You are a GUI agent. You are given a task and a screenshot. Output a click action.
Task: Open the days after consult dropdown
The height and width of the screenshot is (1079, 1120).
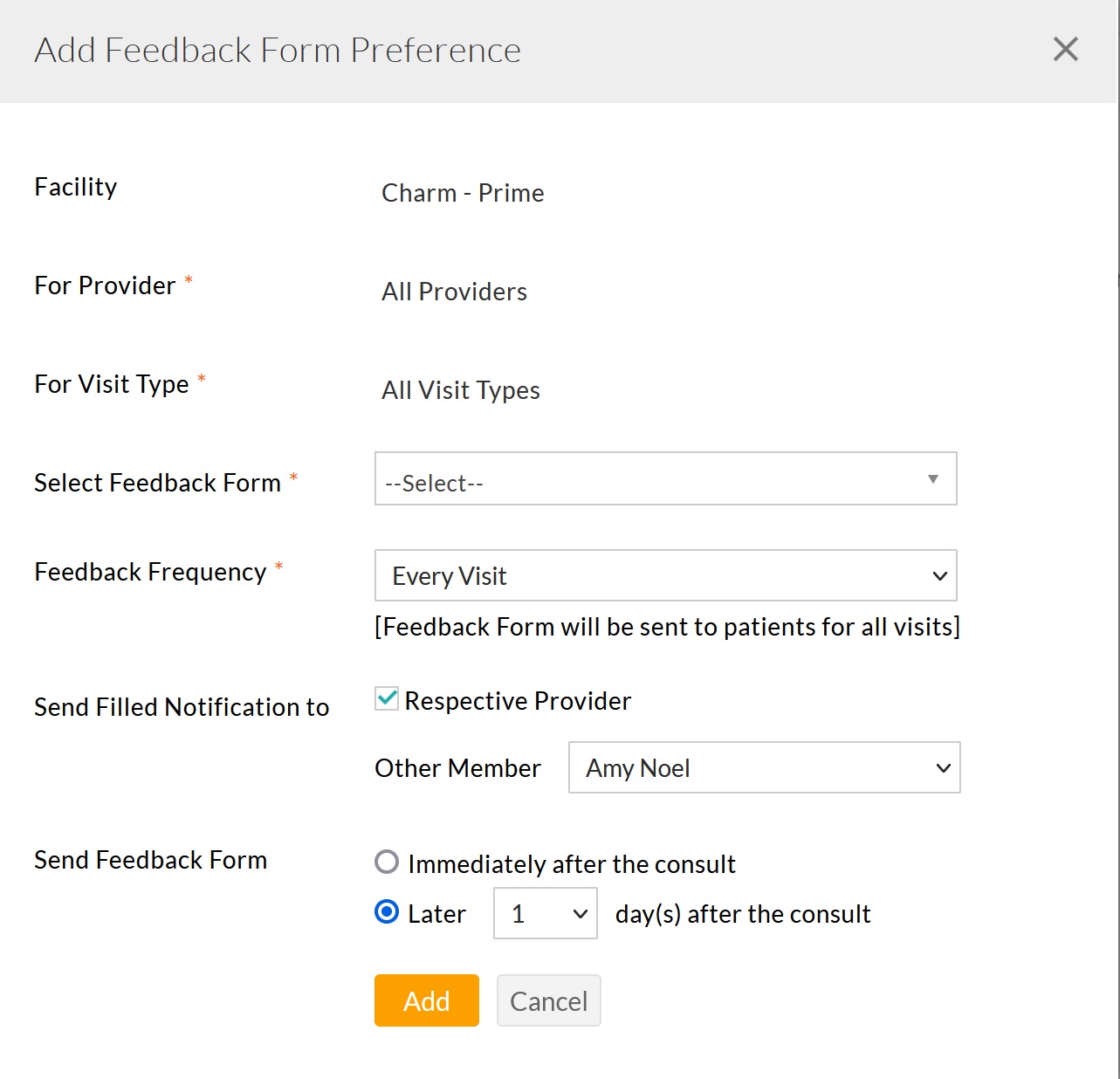(x=545, y=913)
